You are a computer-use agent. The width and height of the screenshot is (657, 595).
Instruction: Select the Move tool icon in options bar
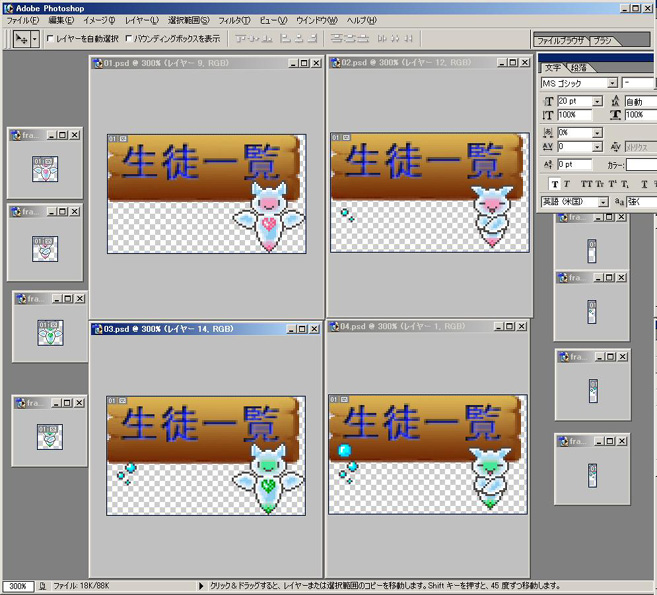[x=21, y=39]
